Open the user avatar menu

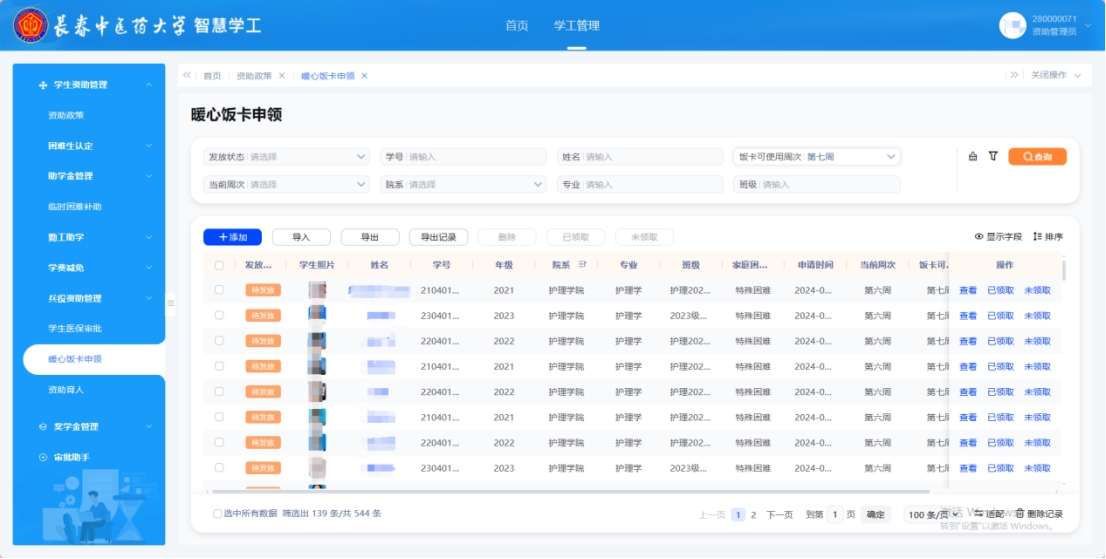[1012, 25]
